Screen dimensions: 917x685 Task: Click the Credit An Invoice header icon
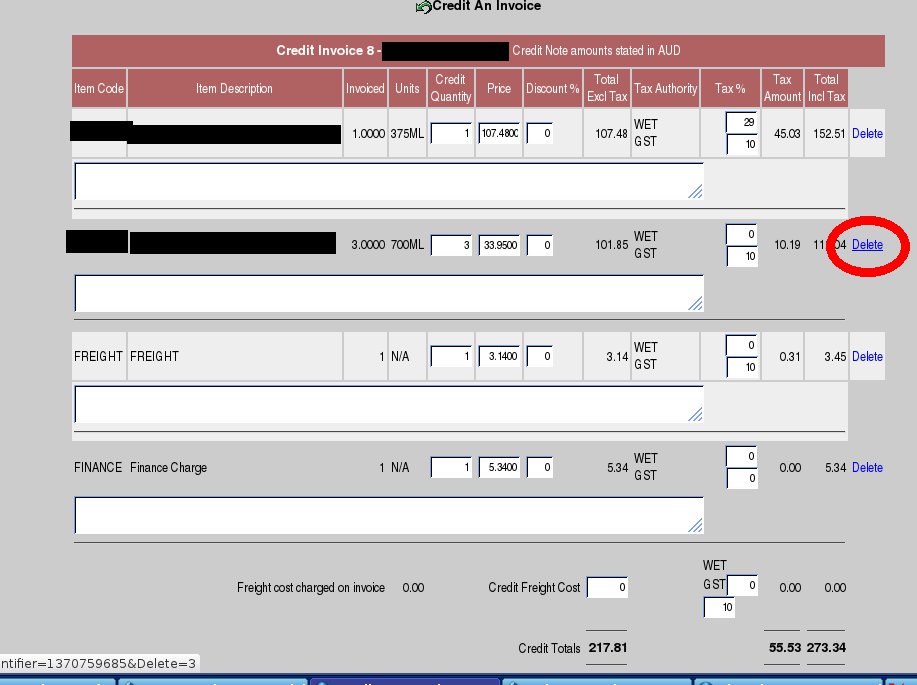point(423,7)
